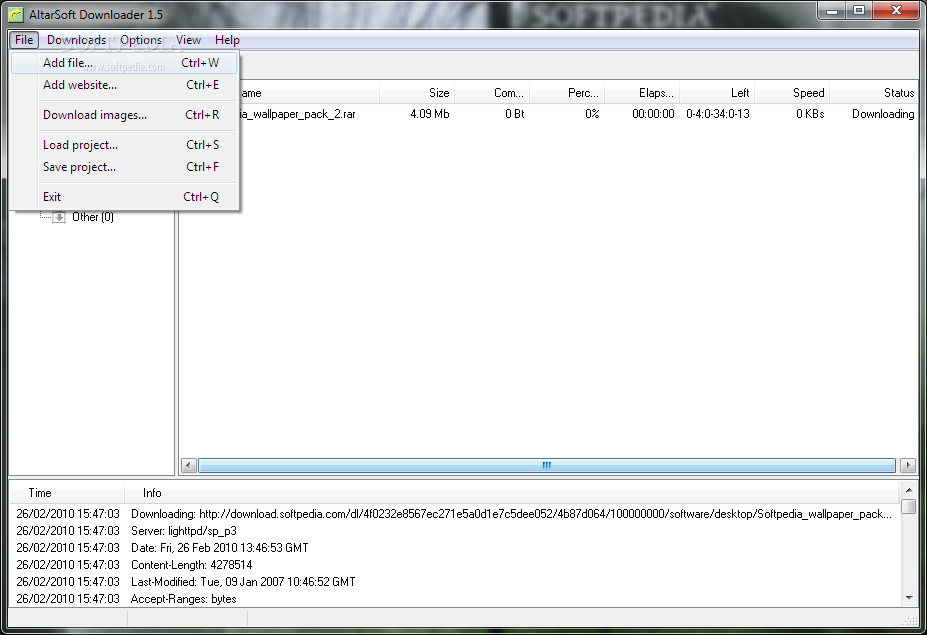Select the Downloading: http://download.softpedia.com log entry
The image size is (927, 635).
coord(455,514)
